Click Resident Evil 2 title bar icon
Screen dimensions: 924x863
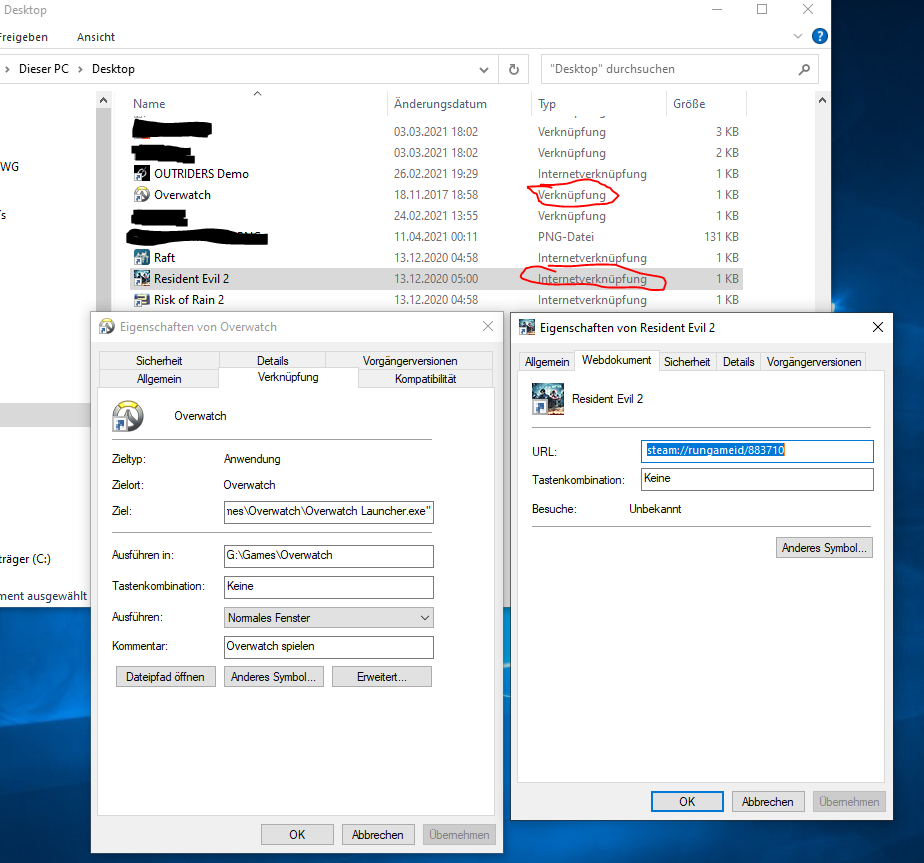point(527,327)
